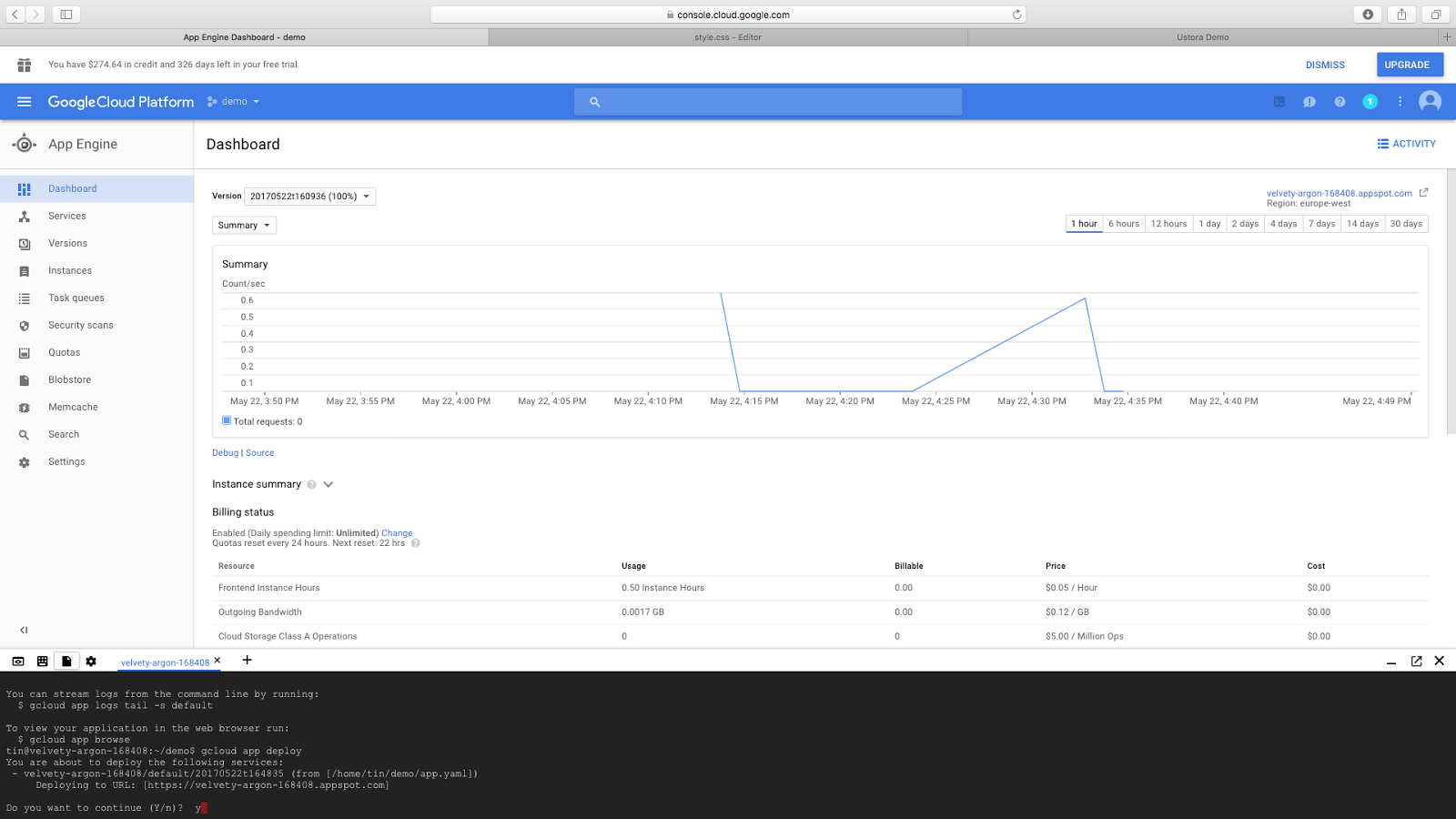The width and height of the screenshot is (1456, 819).
Task: Click the Source link
Action: tap(259, 453)
